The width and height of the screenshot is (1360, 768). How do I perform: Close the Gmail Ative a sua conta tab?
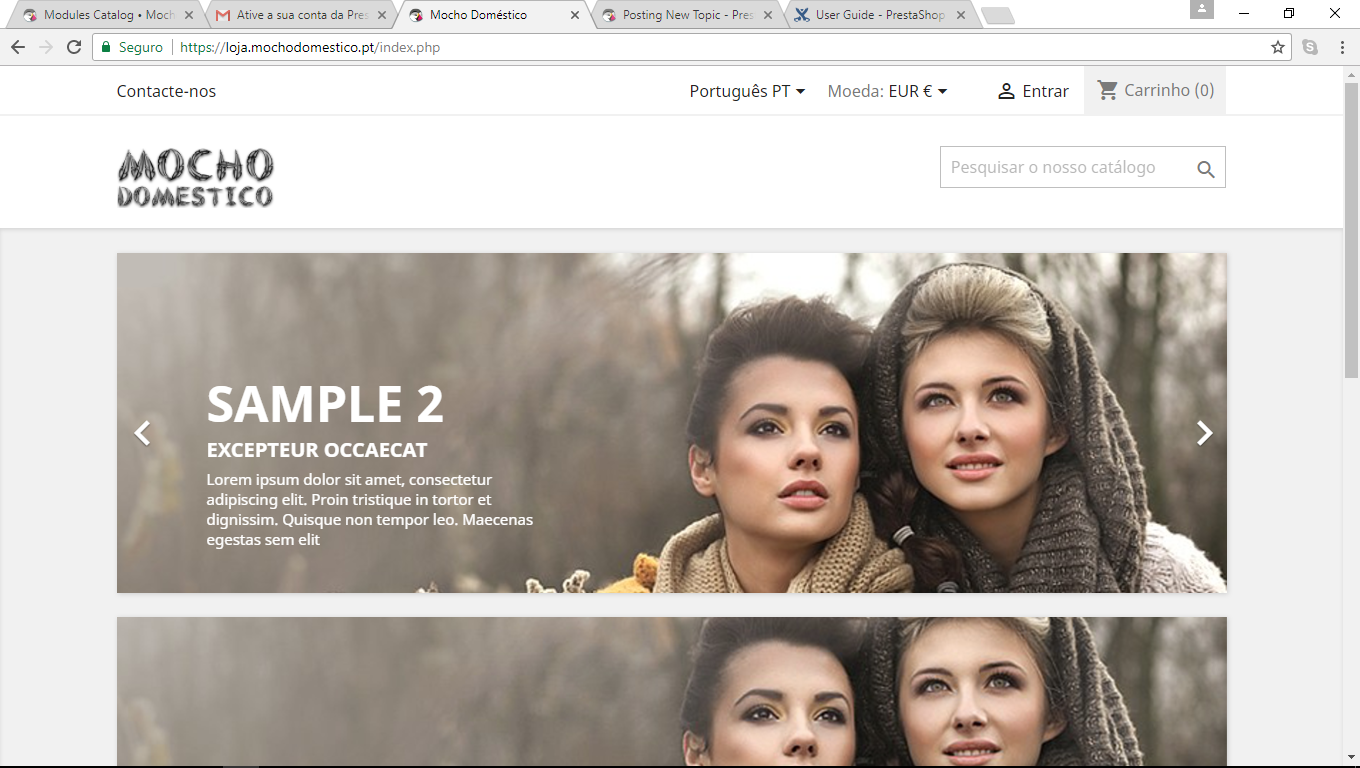pyautogui.click(x=382, y=15)
